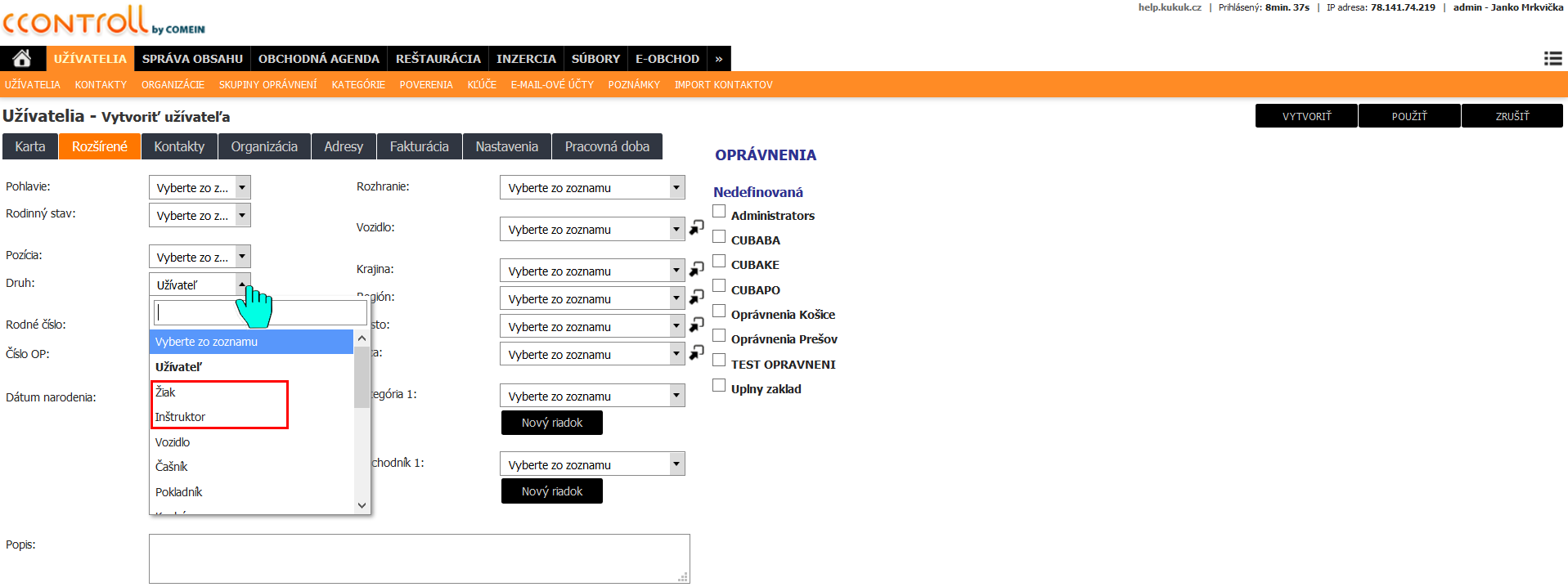Image resolution: width=1568 pixels, height=587 pixels.
Task: Click the up arrow of the Druh list scrollbar
Action: point(362,338)
